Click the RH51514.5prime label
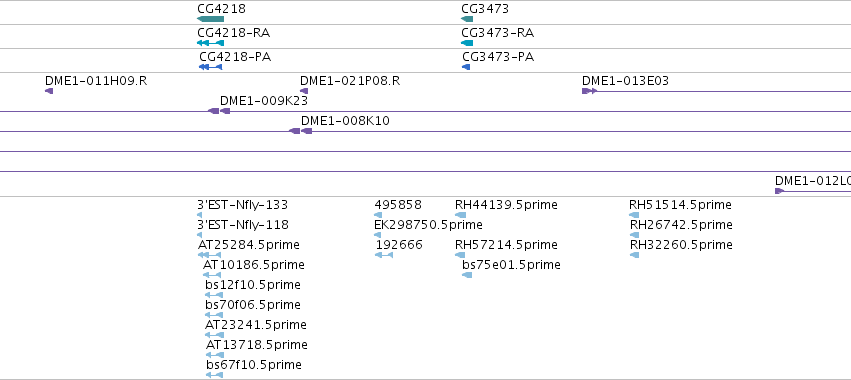The width and height of the screenshot is (851, 380). point(681,205)
